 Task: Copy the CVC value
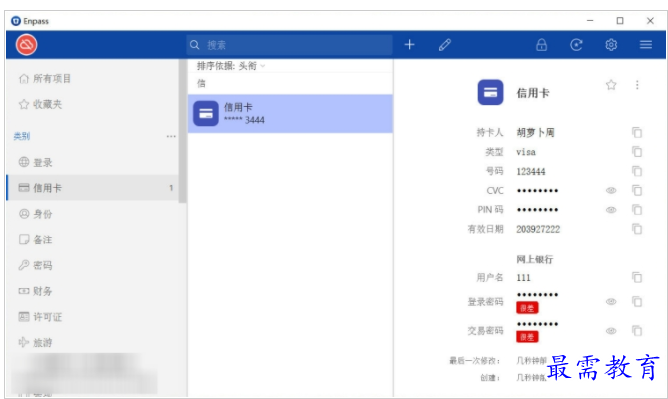click(x=637, y=190)
